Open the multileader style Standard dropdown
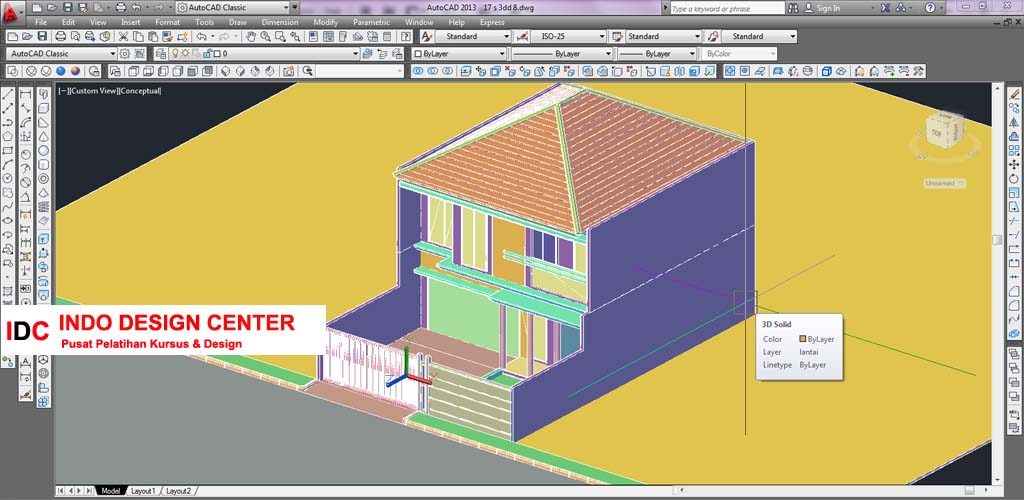The width and height of the screenshot is (1024, 500). (759, 37)
